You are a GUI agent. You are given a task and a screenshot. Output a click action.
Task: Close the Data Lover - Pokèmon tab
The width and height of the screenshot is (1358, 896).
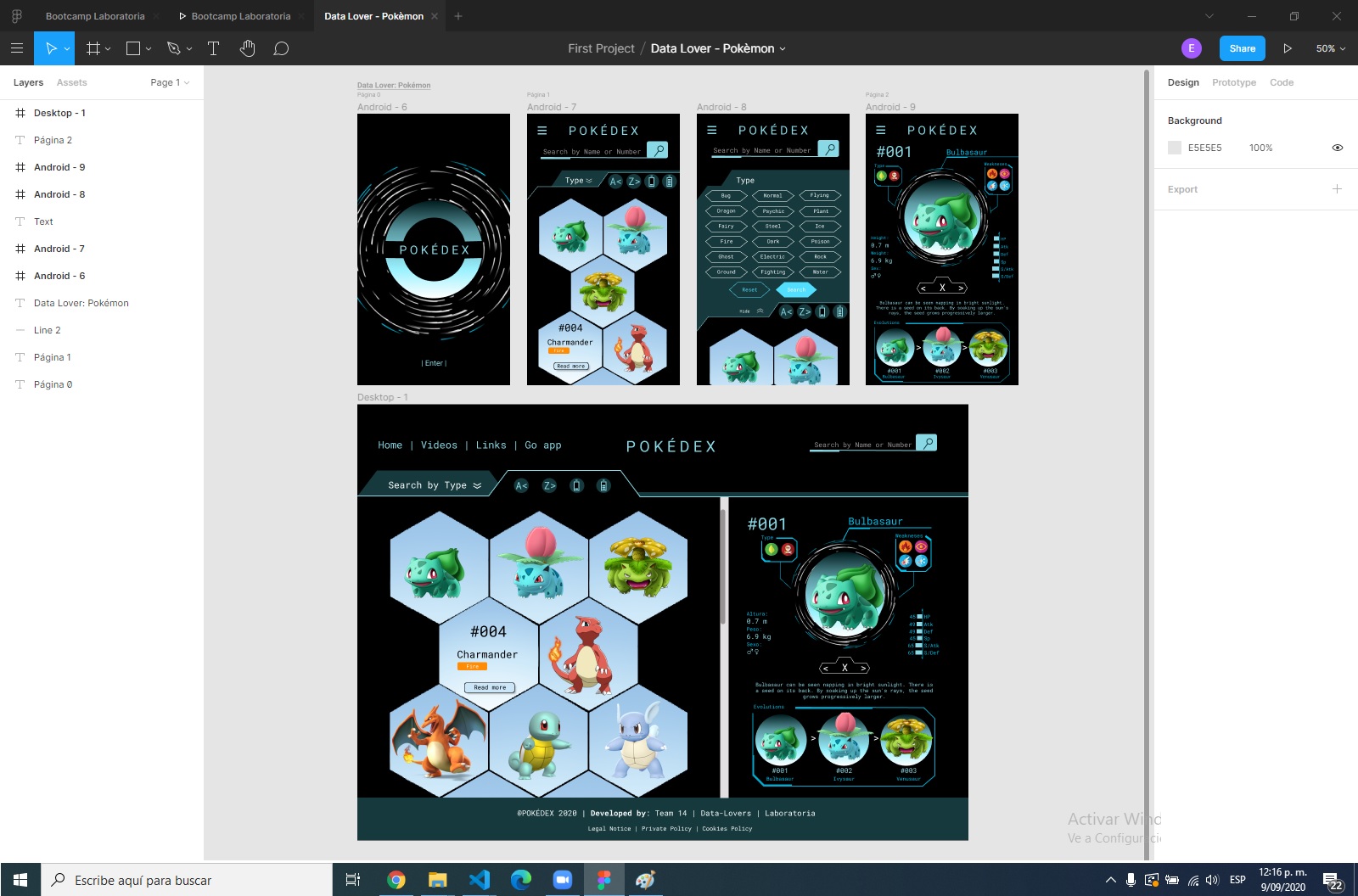point(435,16)
